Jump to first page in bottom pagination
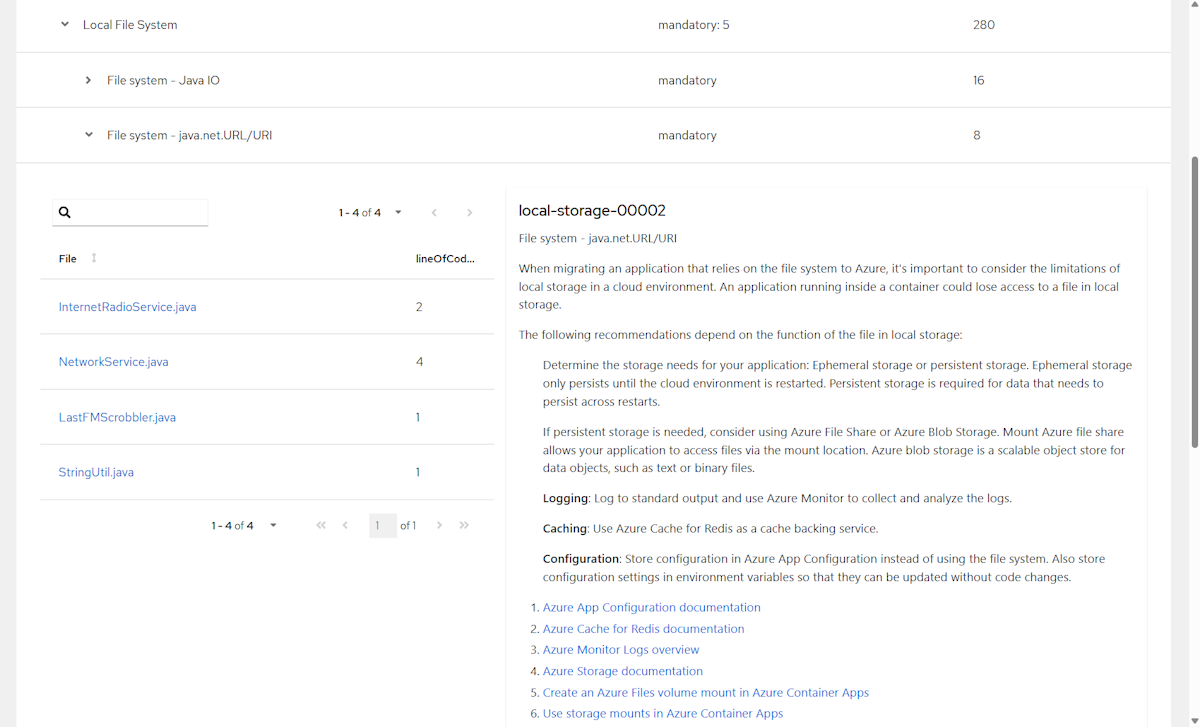This screenshot has height=727, width=1200. [x=321, y=525]
